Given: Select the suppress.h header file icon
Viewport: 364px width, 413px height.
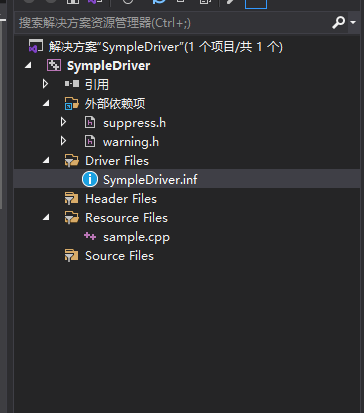Looking at the screenshot, I should (90, 122).
